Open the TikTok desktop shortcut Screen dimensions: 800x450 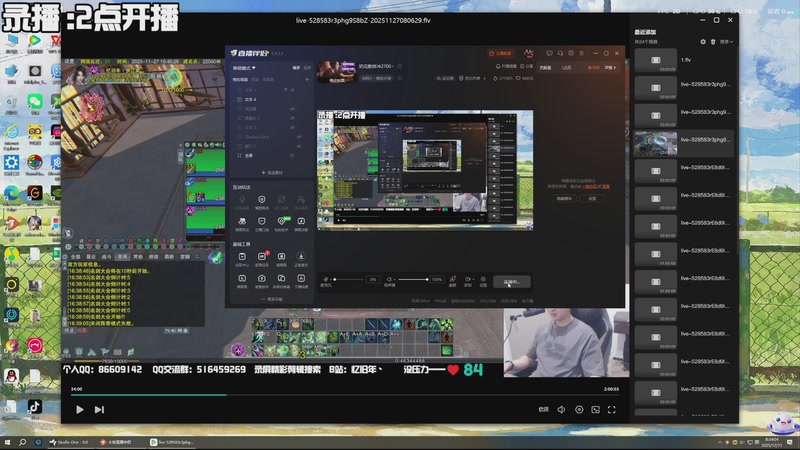tap(35, 407)
